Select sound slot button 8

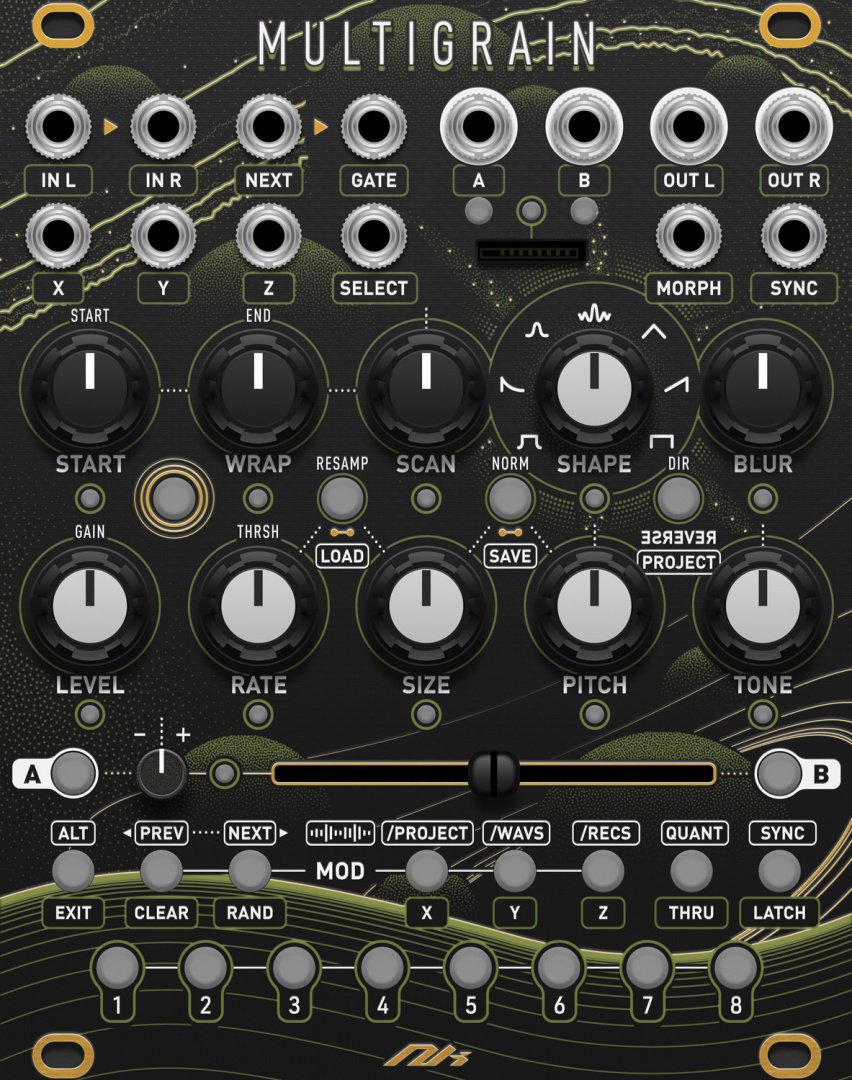click(734, 967)
